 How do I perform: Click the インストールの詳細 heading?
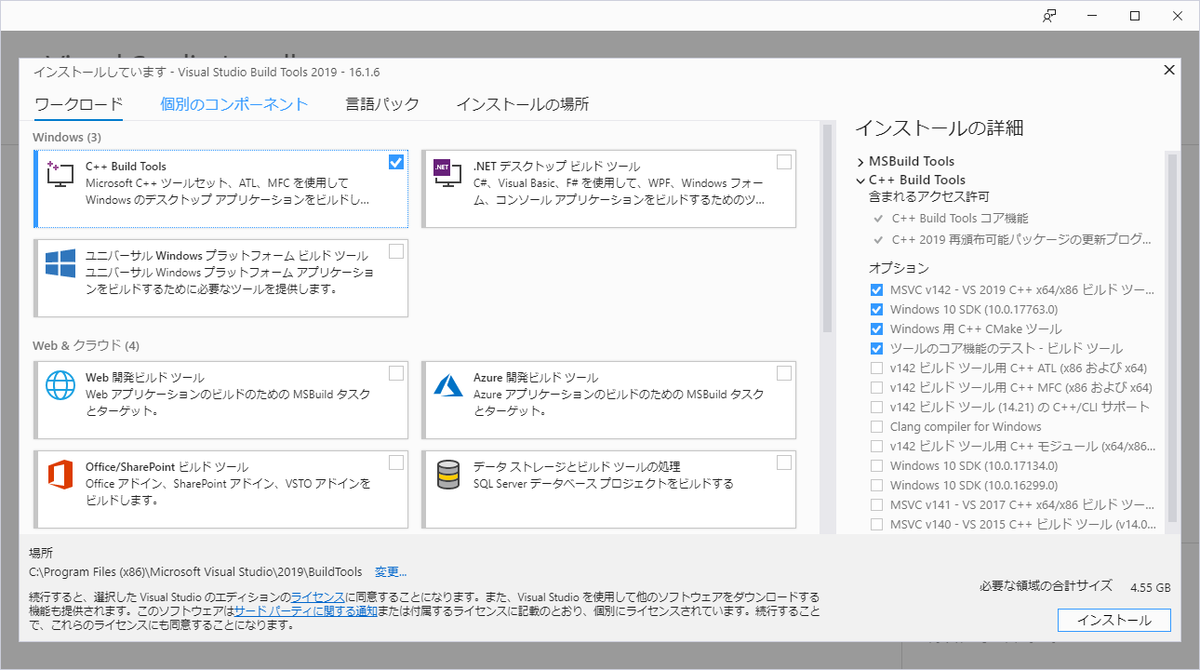(939, 128)
